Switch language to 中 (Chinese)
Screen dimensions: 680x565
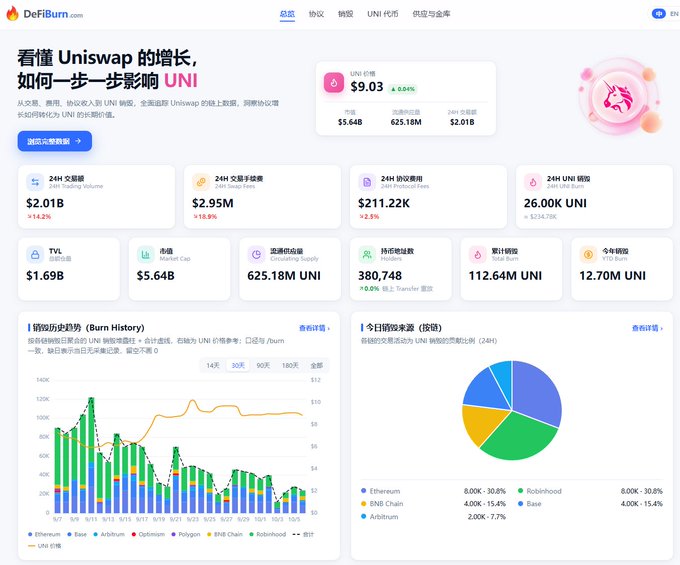[659, 14]
